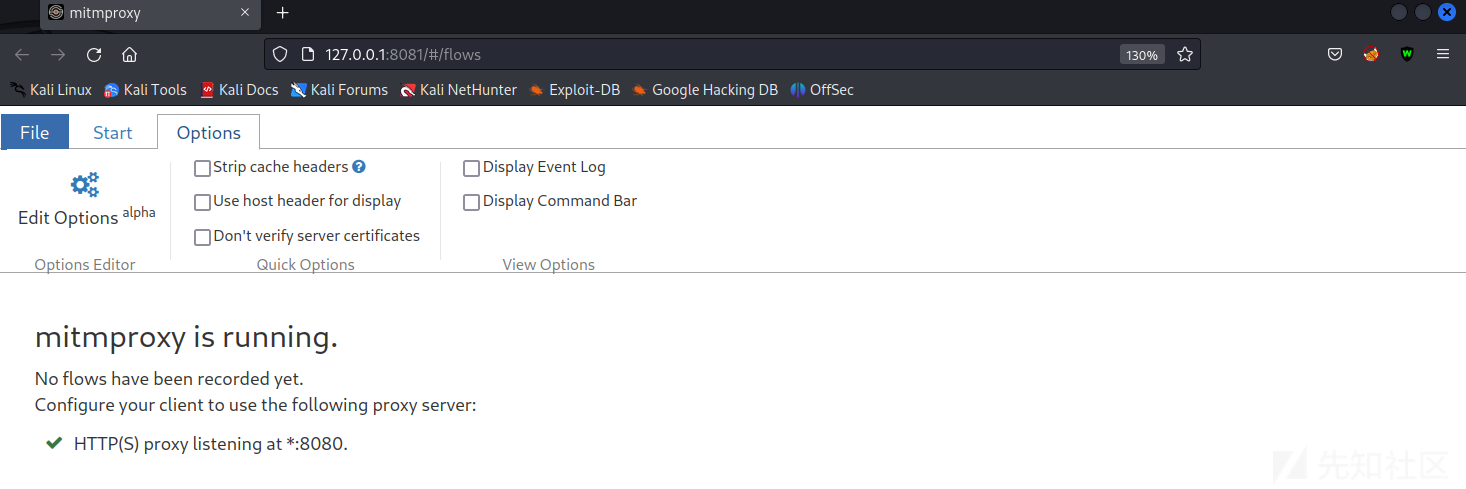The image size is (1466, 489).
Task: Open Edit Options gear icon
Action: pyautogui.click(x=85, y=185)
